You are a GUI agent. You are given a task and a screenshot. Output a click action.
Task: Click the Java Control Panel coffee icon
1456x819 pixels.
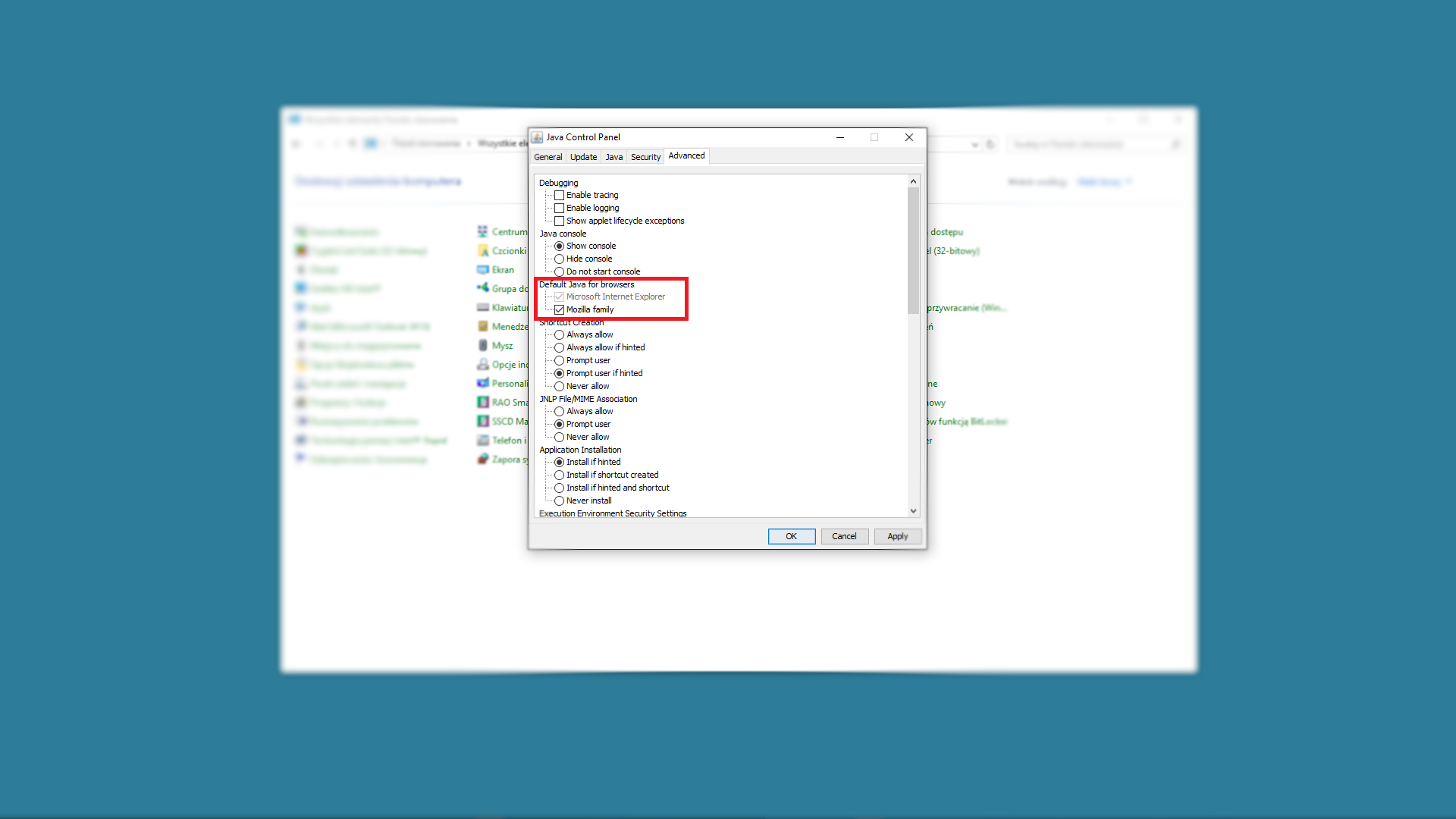(538, 137)
